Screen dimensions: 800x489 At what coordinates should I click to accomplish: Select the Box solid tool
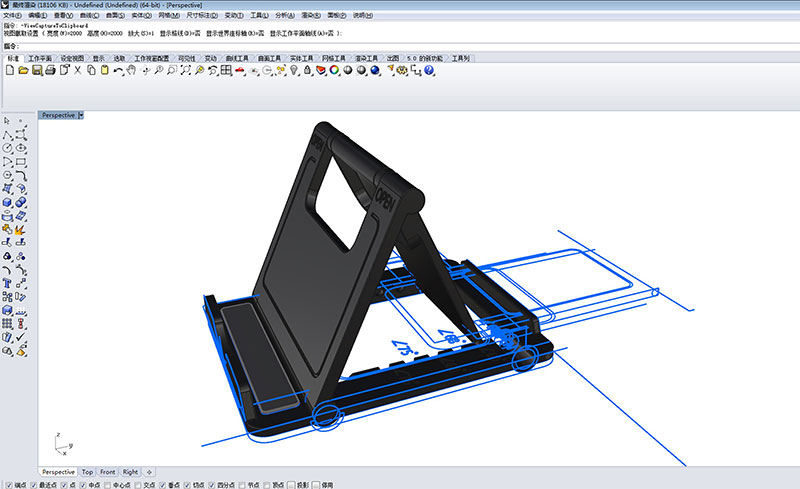(8, 203)
